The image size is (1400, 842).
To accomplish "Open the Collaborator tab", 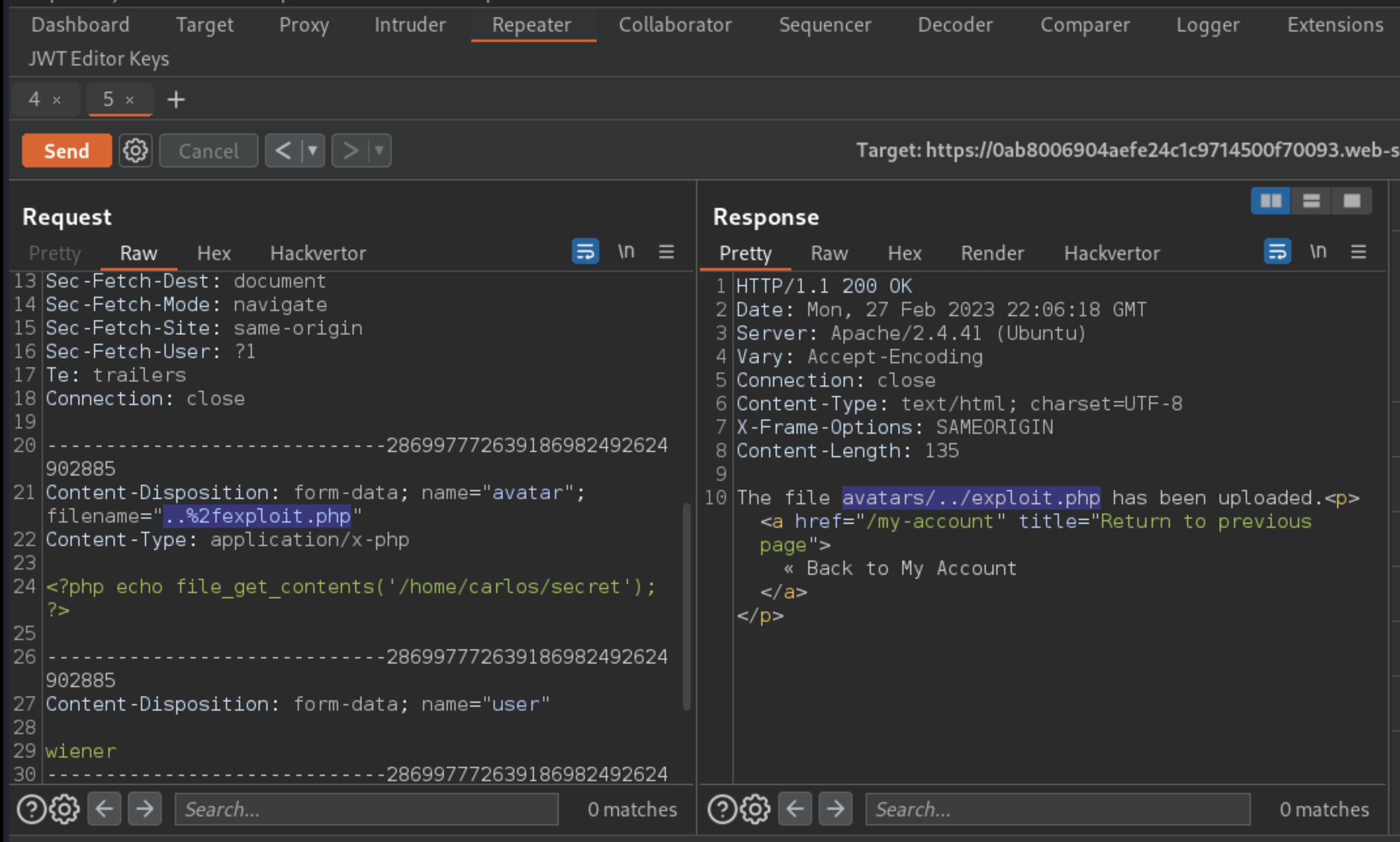I will [x=675, y=25].
